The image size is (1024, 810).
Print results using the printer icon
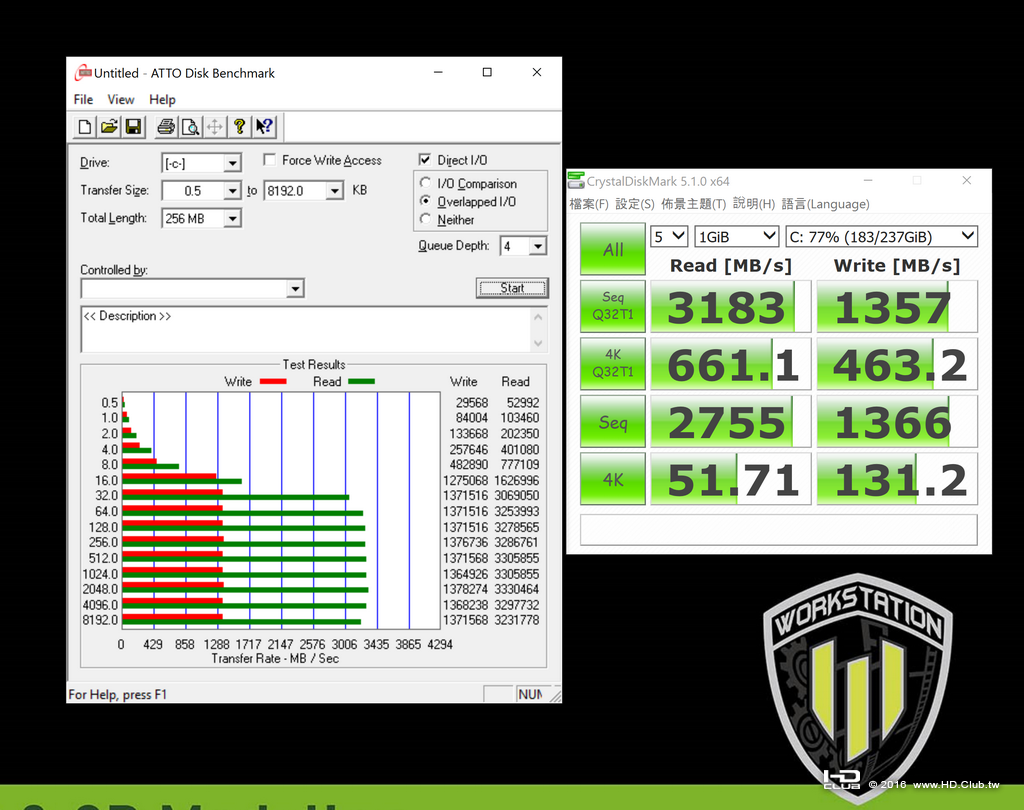pos(166,127)
